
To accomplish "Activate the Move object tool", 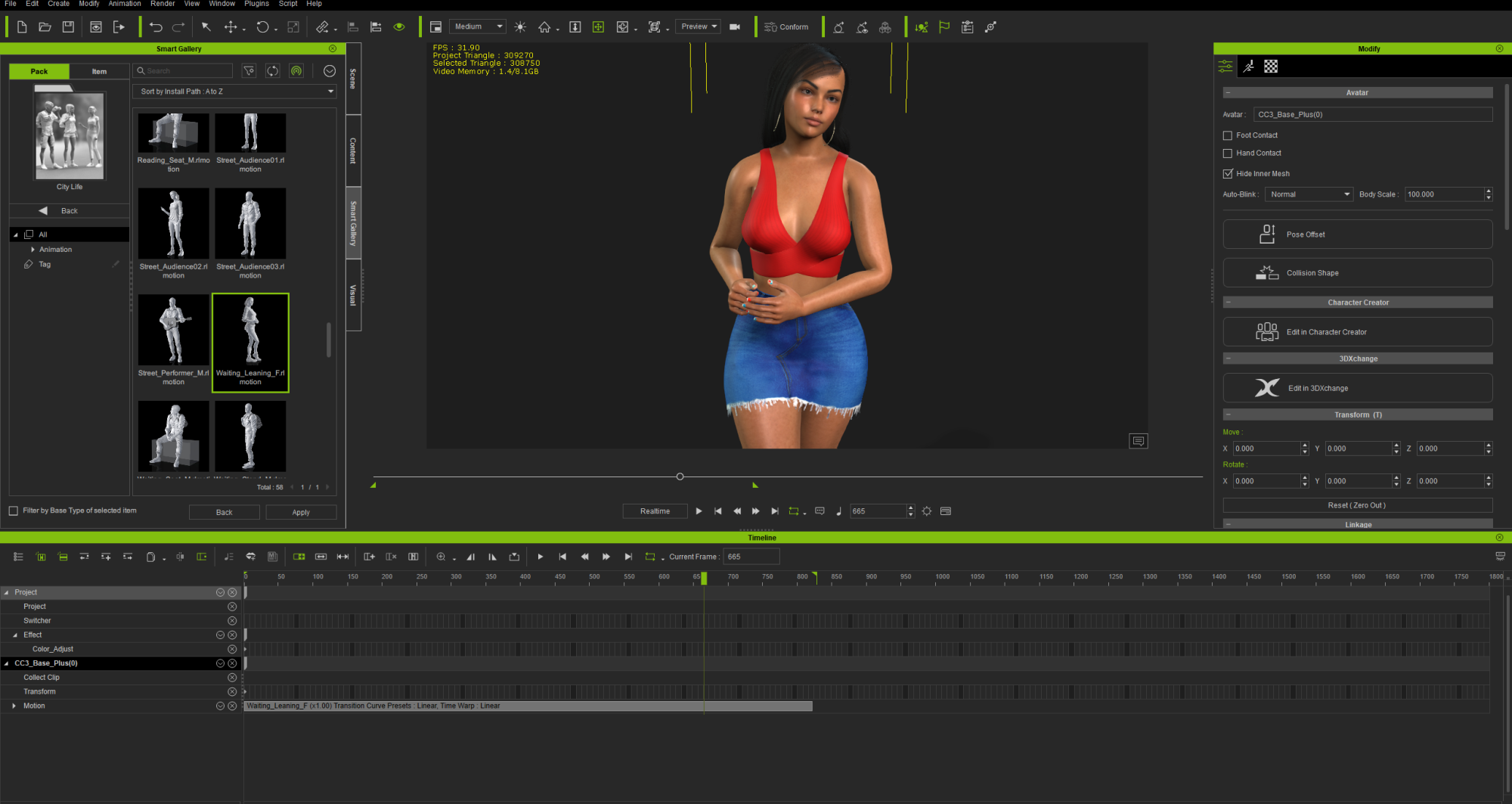I will tap(231, 27).
